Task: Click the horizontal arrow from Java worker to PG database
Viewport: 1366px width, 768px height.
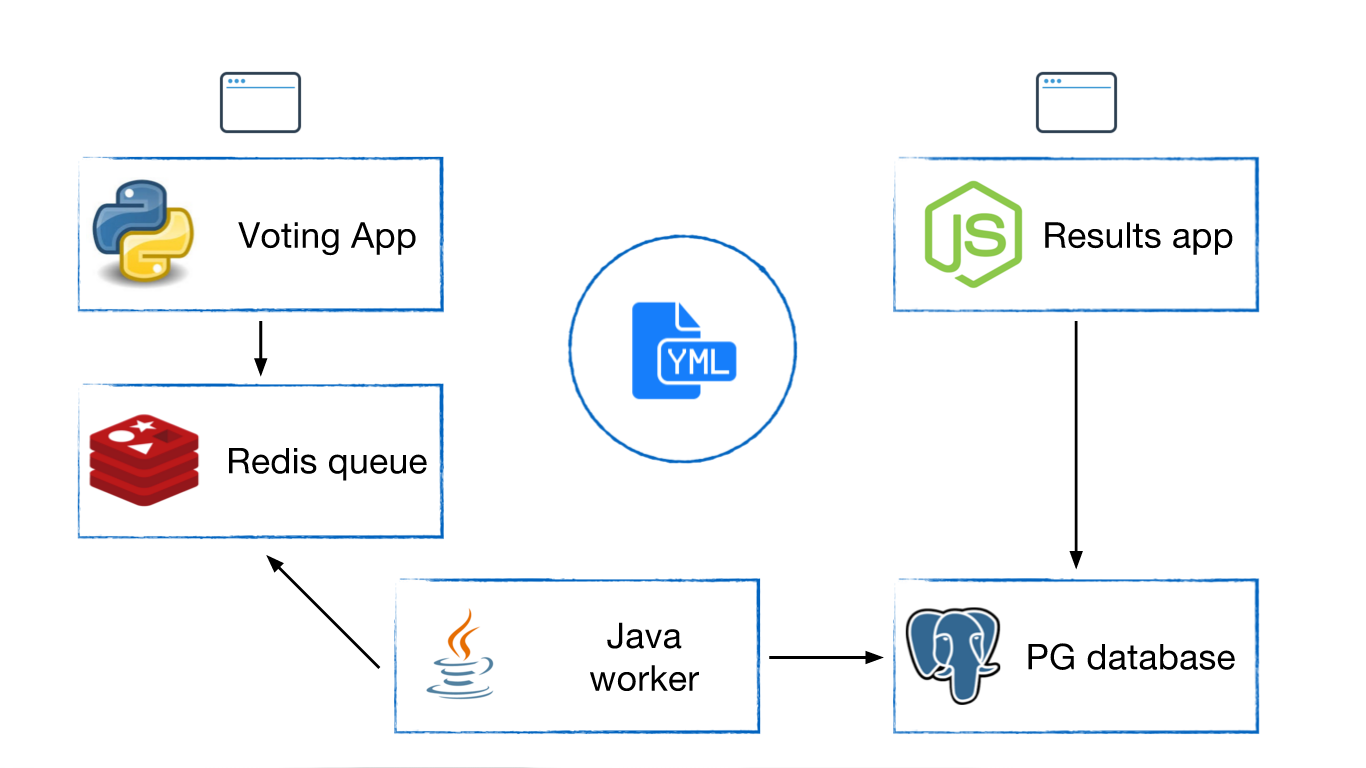Action: coord(825,657)
